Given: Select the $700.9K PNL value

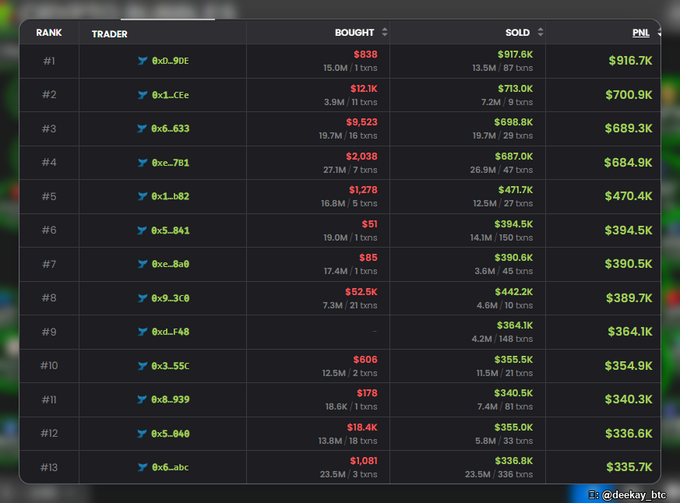Looking at the screenshot, I should click(629, 95).
